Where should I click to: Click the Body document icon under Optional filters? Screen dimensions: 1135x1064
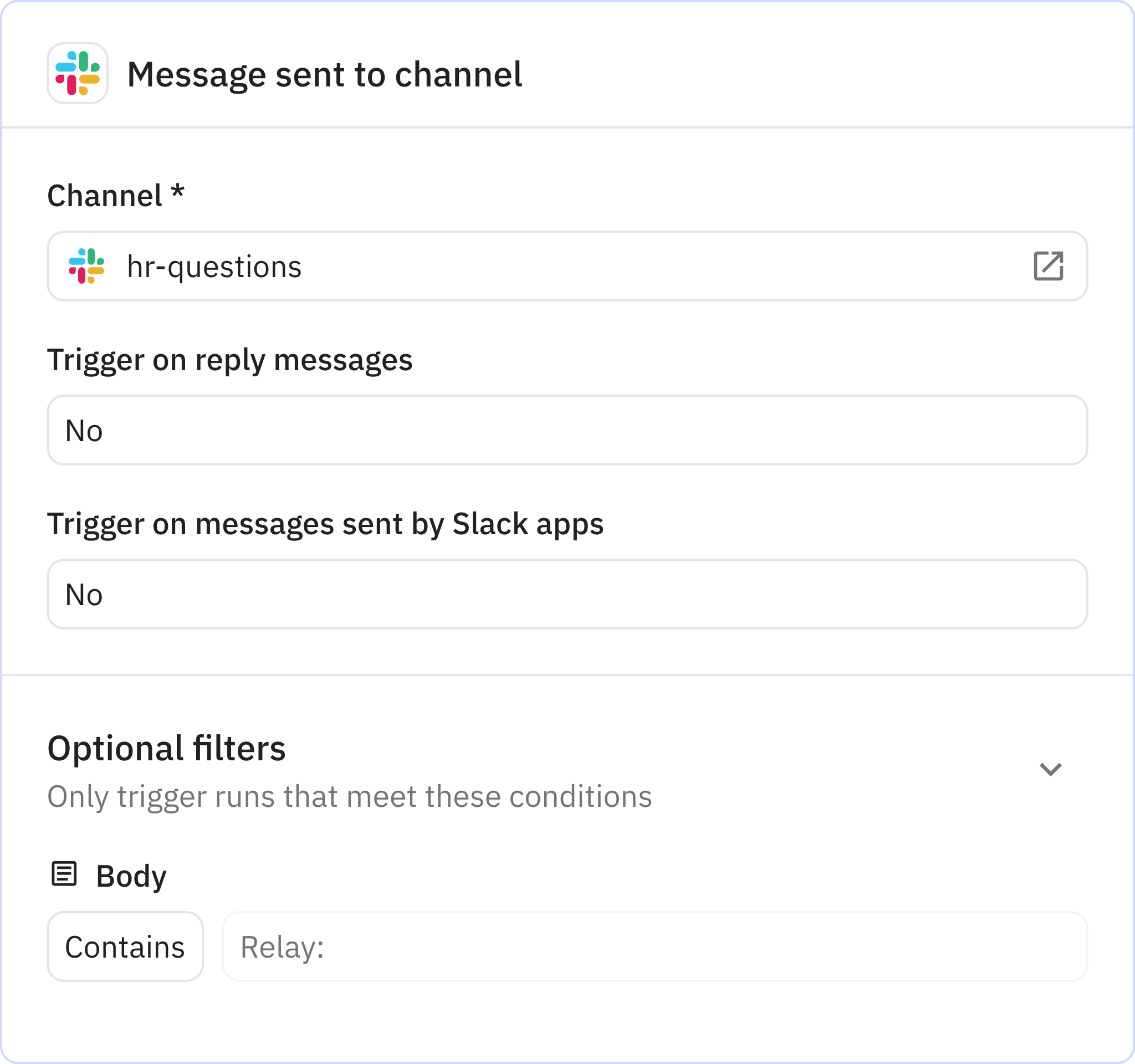(x=64, y=874)
